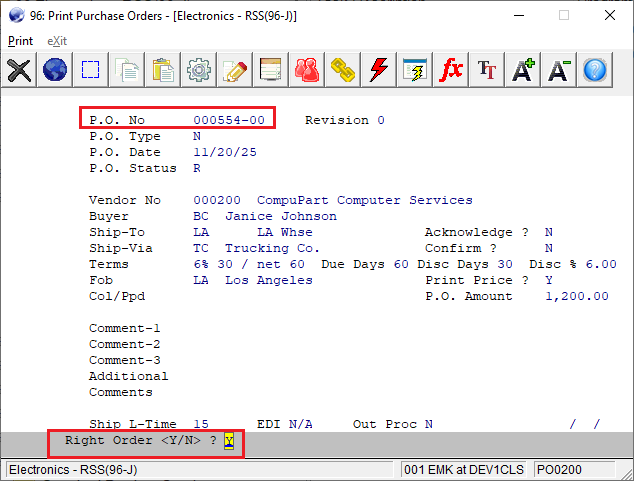Viewport: 634px width, 481px height.
Task: Click the red fx function icon
Action: click(x=451, y=70)
